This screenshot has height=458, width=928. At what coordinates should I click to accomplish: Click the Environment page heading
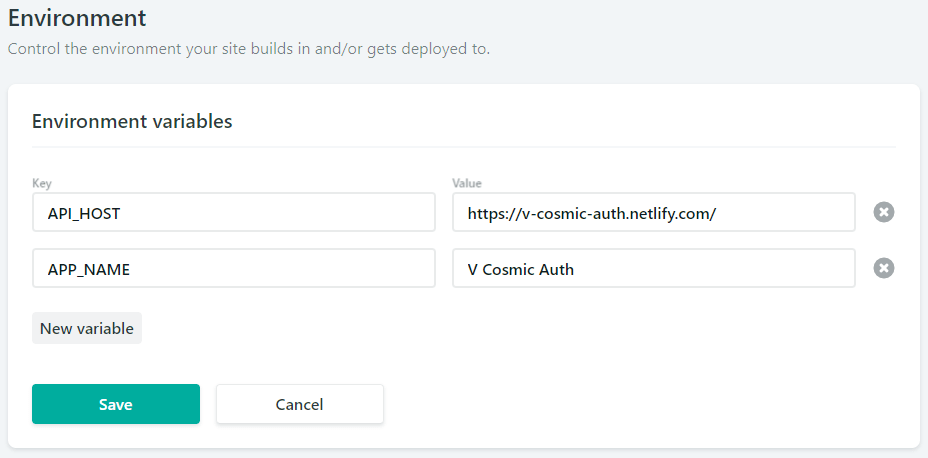77,18
